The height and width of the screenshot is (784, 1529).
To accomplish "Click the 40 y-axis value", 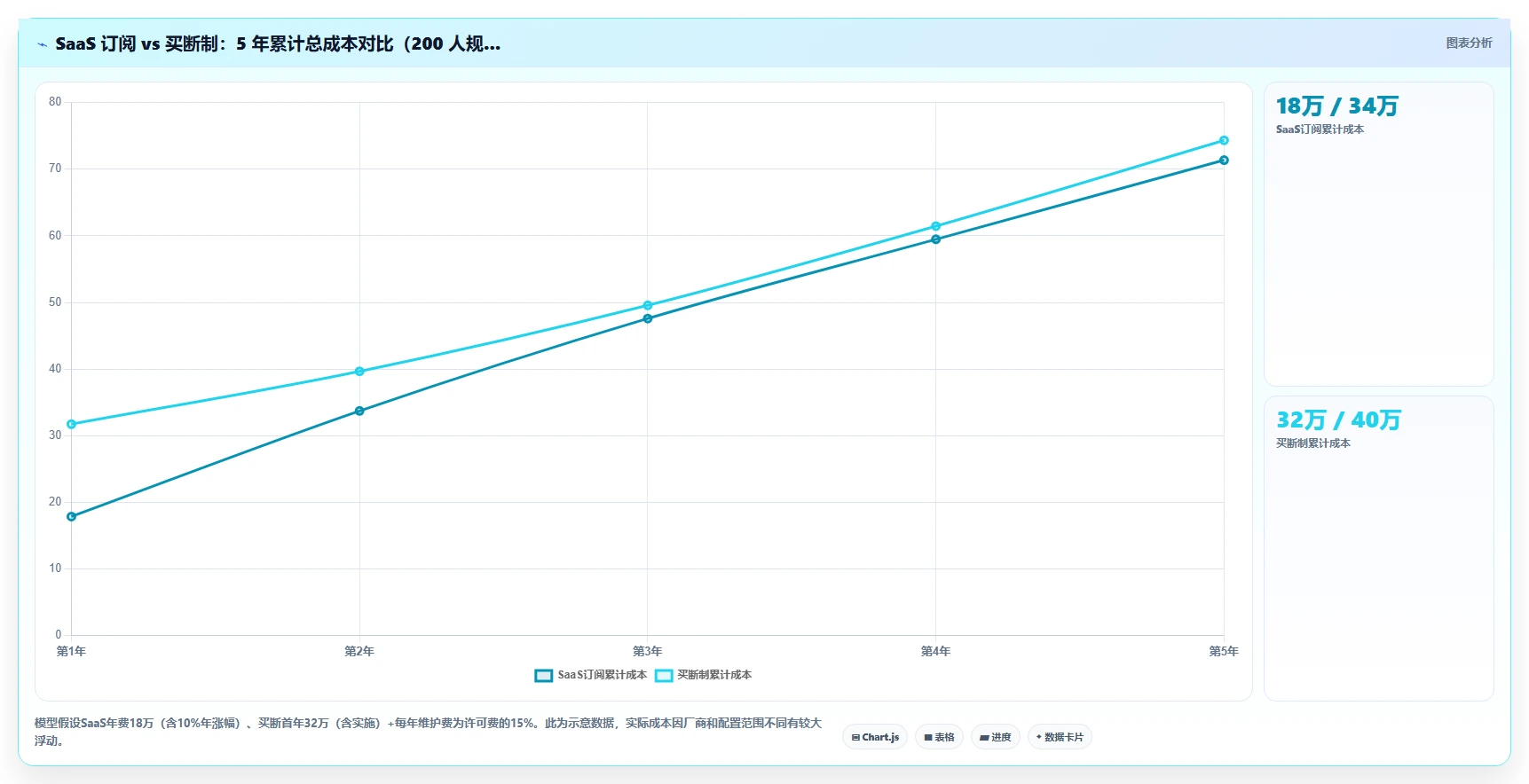I will tap(55, 369).
